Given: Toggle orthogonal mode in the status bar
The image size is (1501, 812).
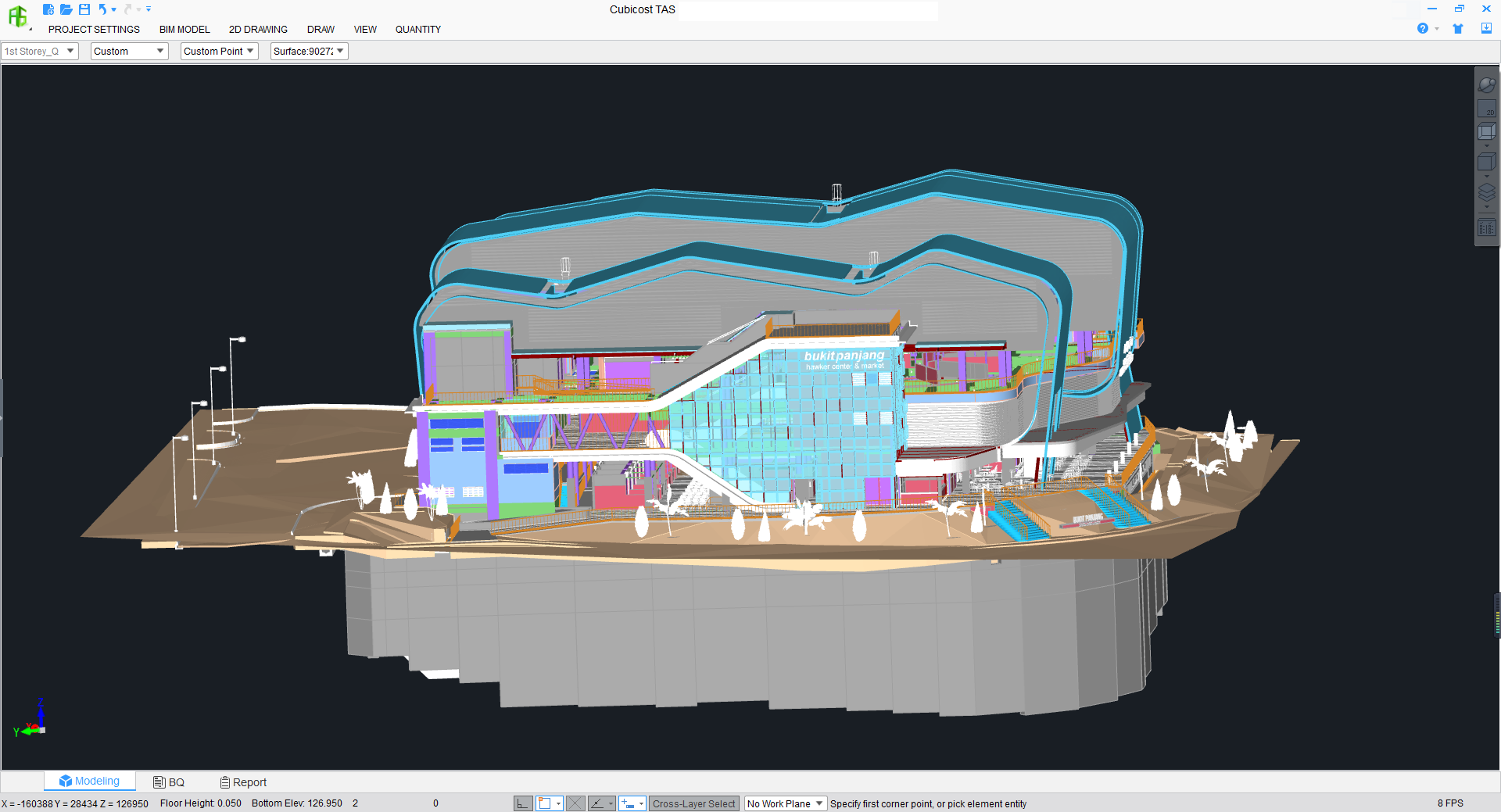Looking at the screenshot, I should pos(523,803).
